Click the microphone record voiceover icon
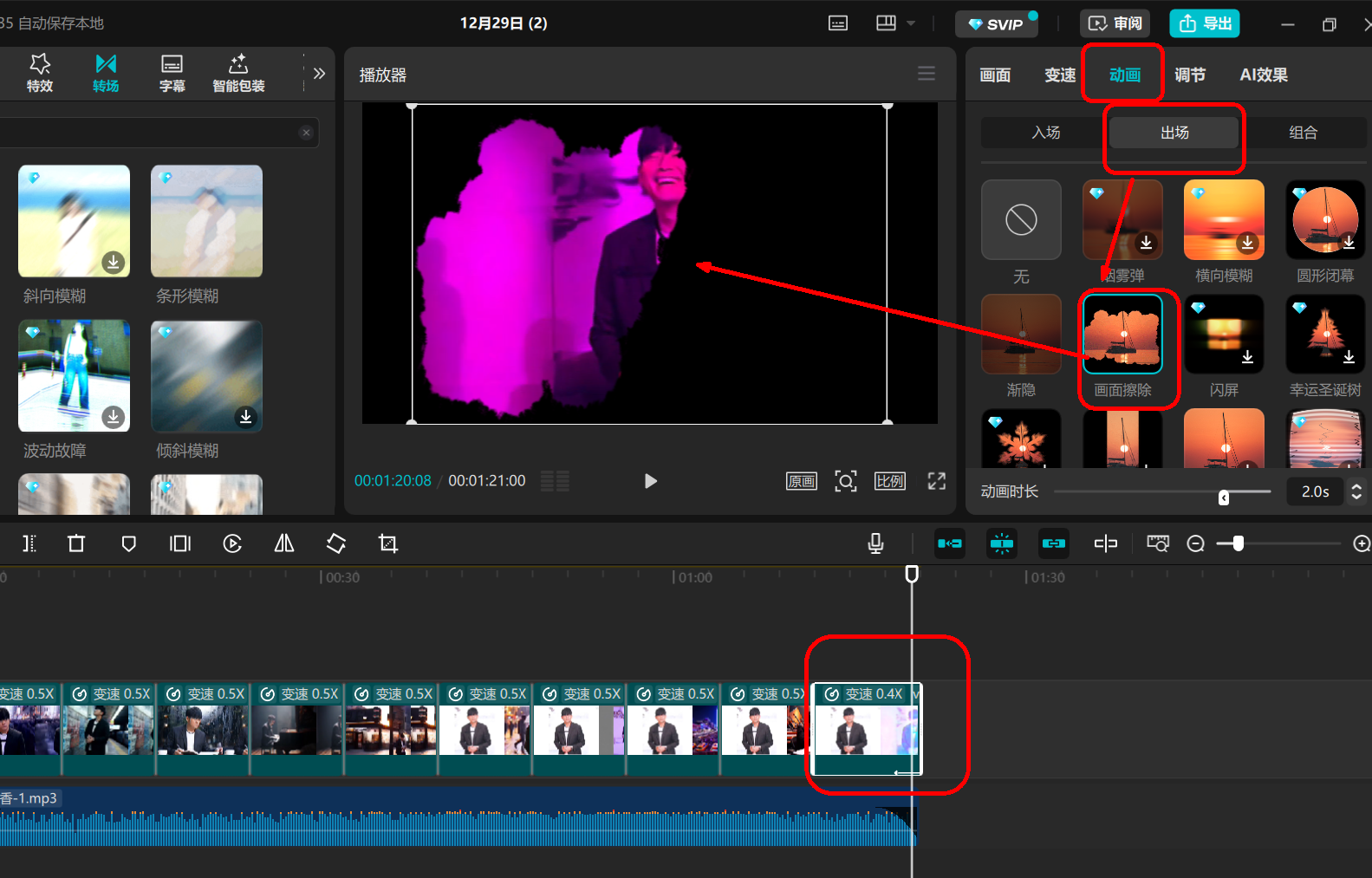Screen dimensions: 1372x878 tap(875, 543)
